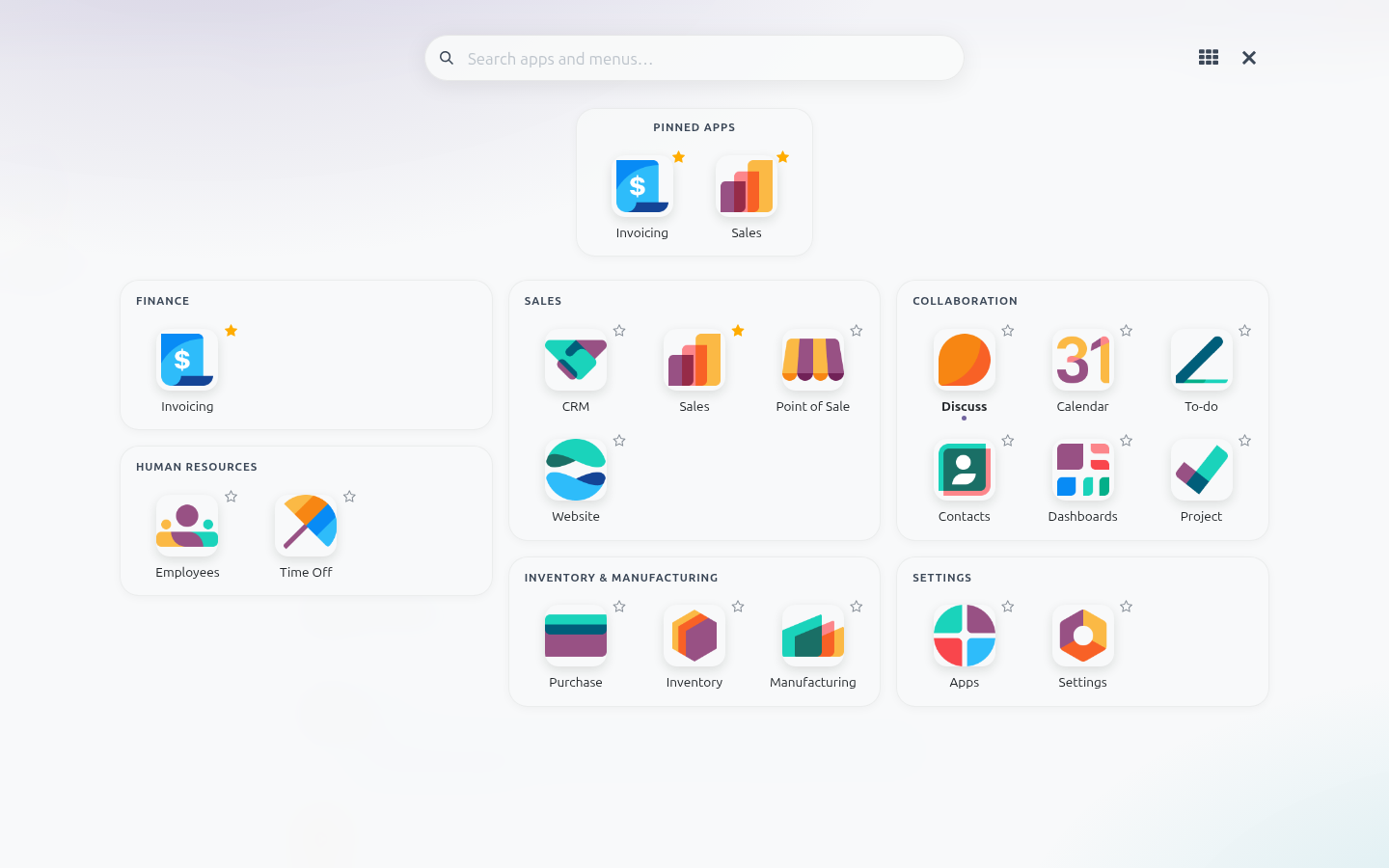Image resolution: width=1389 pixels, height=868 pixels.
Task: Unpin Invoicing star in the Finance group
Action: point(231,331)
